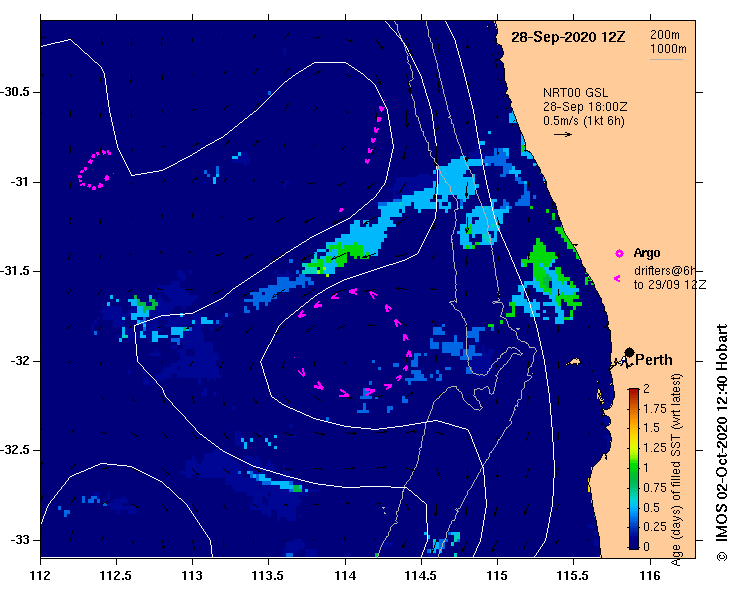This screenshot has width=739, height=592.
Task: Click the latitude axis label '-32'
Action: click(x=19, y=361)
